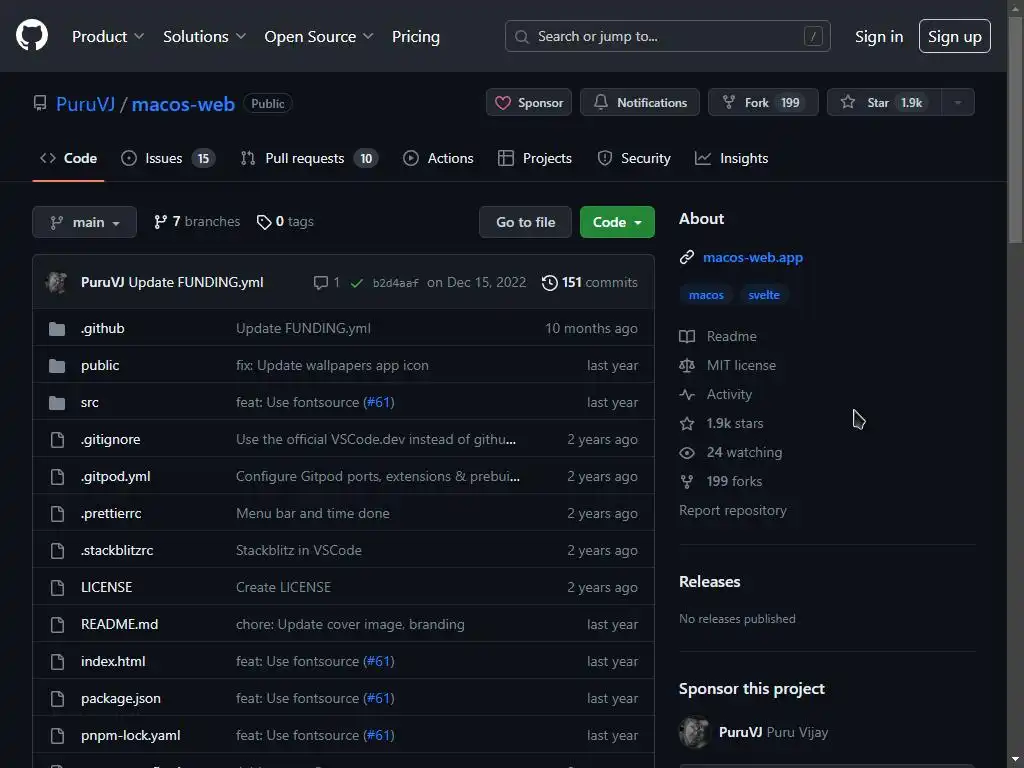The width and height of the screenshot is (1024, 768).
Task: Click the Readme book icon
Action: tap(686, 336)
